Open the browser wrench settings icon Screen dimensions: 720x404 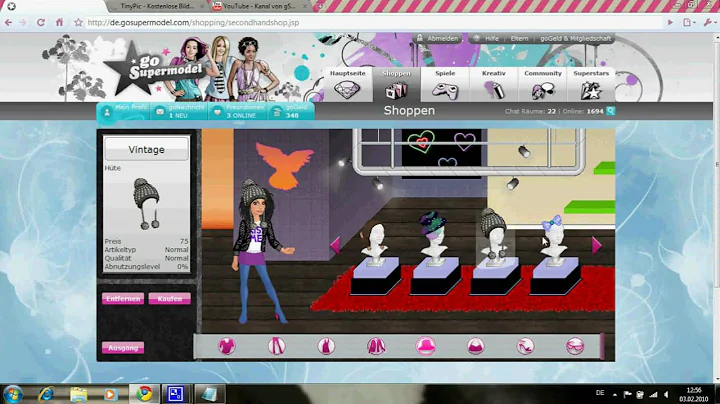tap(709, 22)
